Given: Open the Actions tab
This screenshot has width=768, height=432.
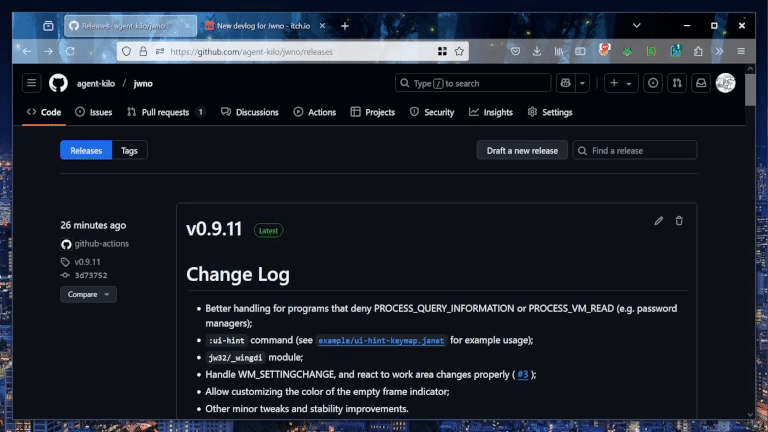Looking at the screenshot, I should click(315, 112).
